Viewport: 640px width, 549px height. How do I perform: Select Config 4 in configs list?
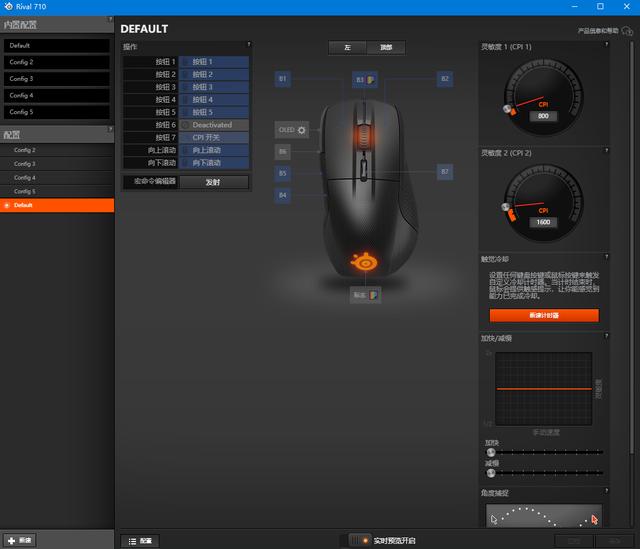click(57, 178)
